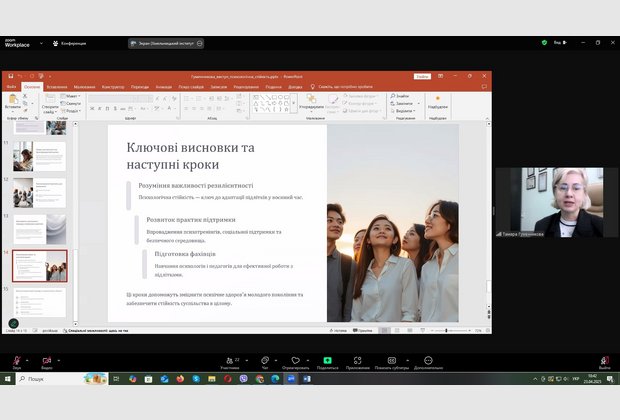The image size is (620, 420).
Task: Click the green Share screen icon
Action: tap(327, 361)
